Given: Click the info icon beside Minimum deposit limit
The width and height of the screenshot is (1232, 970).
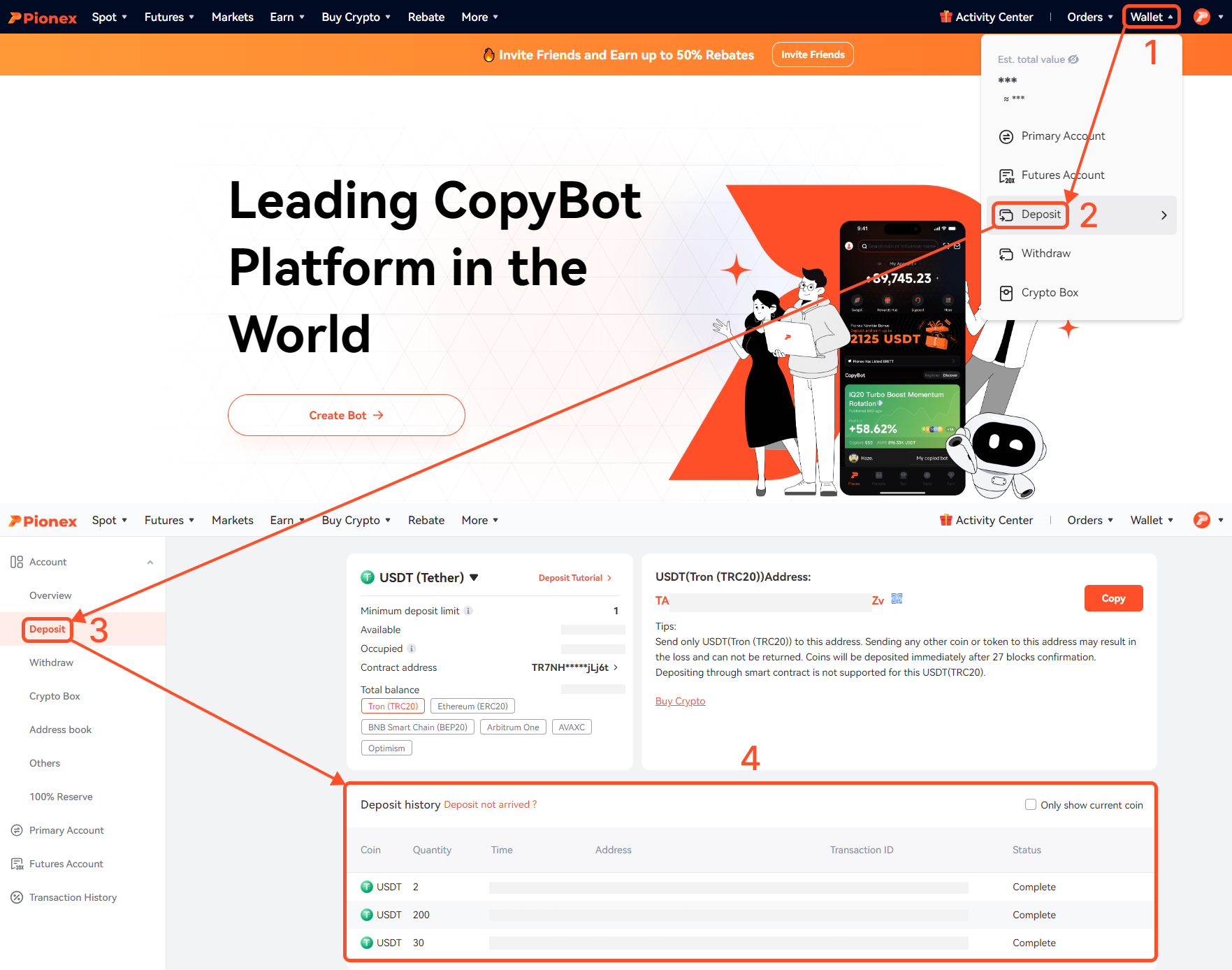Looking at the screenshot, I should point(468,611).
